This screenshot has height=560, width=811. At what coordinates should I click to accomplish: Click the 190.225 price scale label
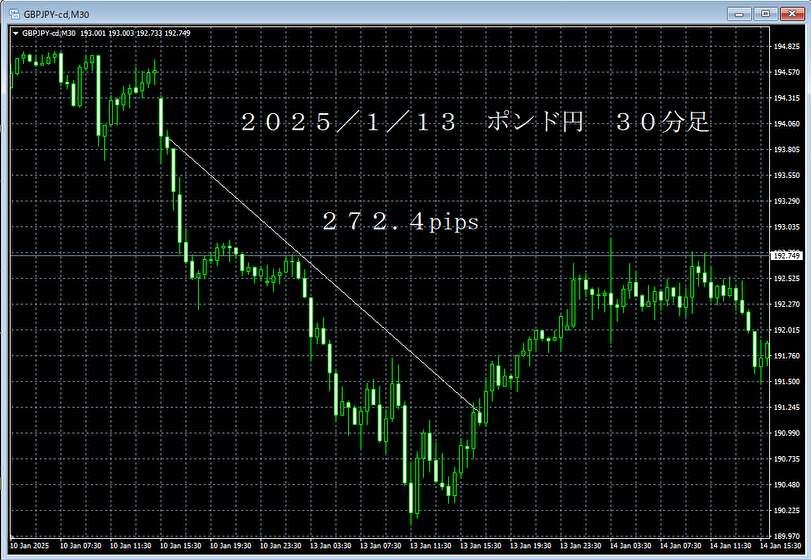pyautogui.click(x=786, y=511)
